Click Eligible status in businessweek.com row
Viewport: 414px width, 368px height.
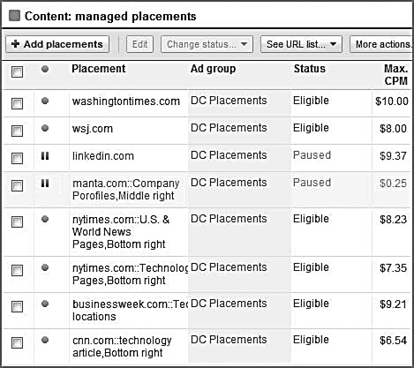[x=311, y=304]
